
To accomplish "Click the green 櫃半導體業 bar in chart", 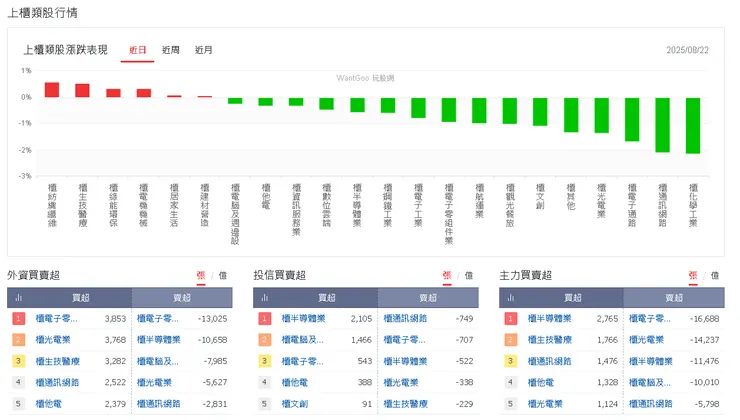I will coord(357,105).
